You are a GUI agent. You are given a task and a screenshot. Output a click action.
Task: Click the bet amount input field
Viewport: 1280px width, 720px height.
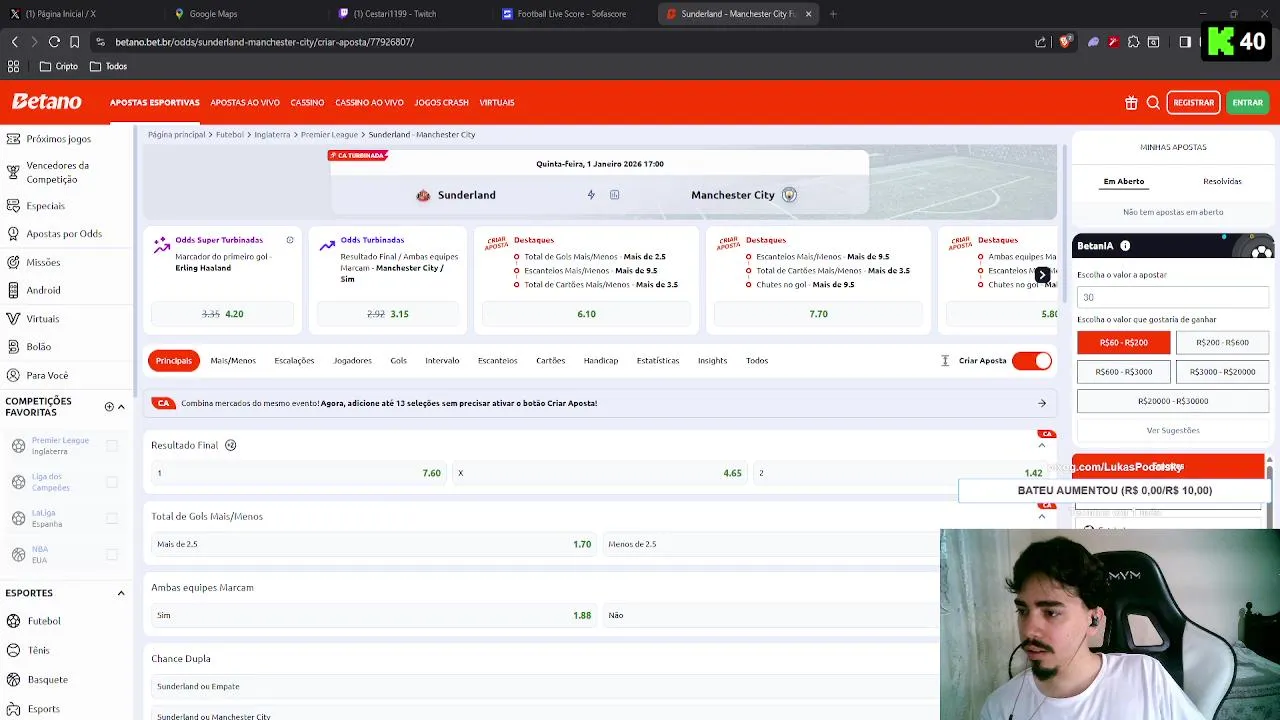coord(1173,297)
